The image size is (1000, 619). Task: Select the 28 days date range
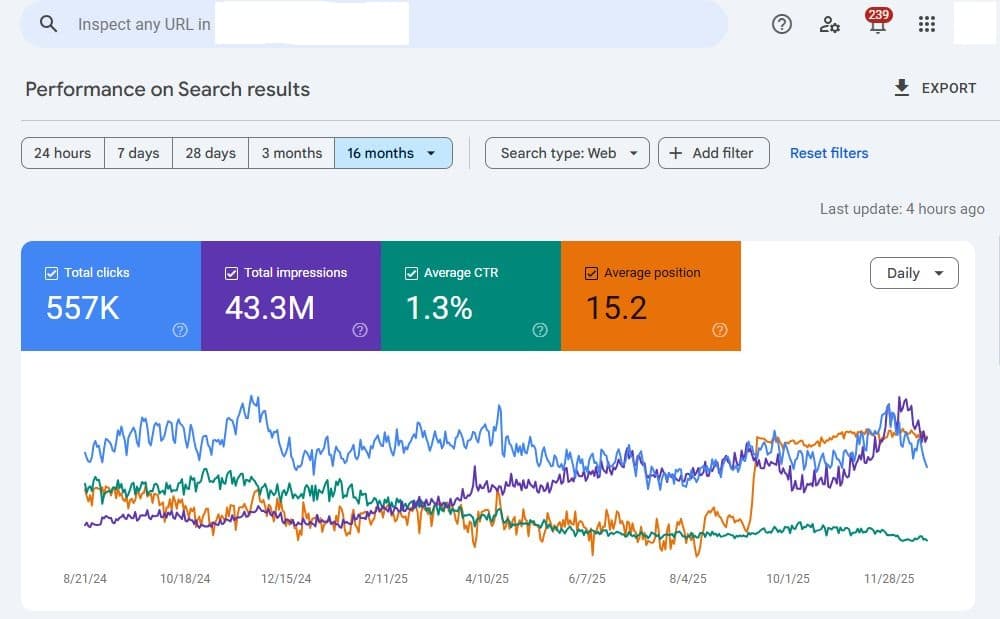click(210, 153)
